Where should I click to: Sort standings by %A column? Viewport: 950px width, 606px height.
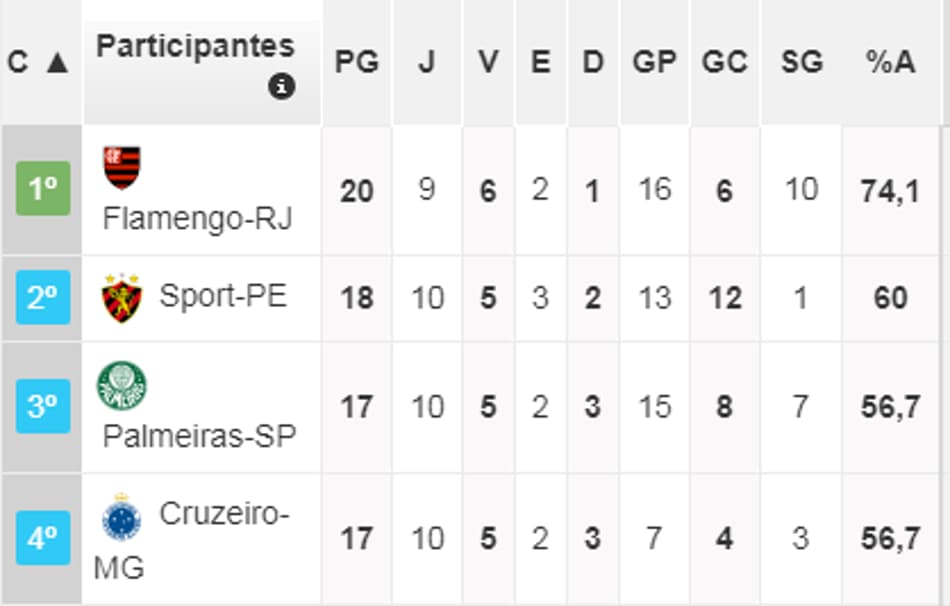click(x=888, y=60)
